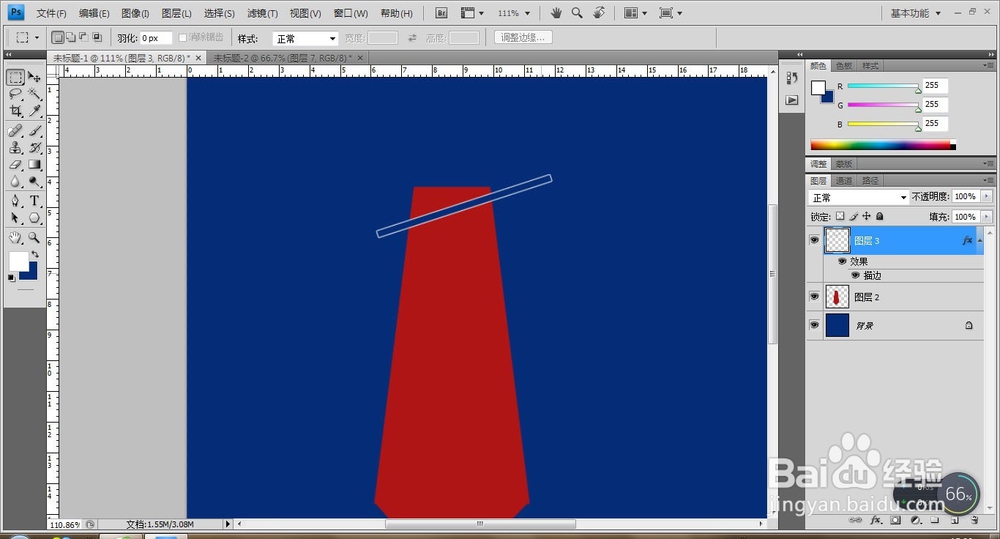This screenshot has width=1000, height=539.
Task: Switch to the 路径 paths tab
Action: point(870,181)
